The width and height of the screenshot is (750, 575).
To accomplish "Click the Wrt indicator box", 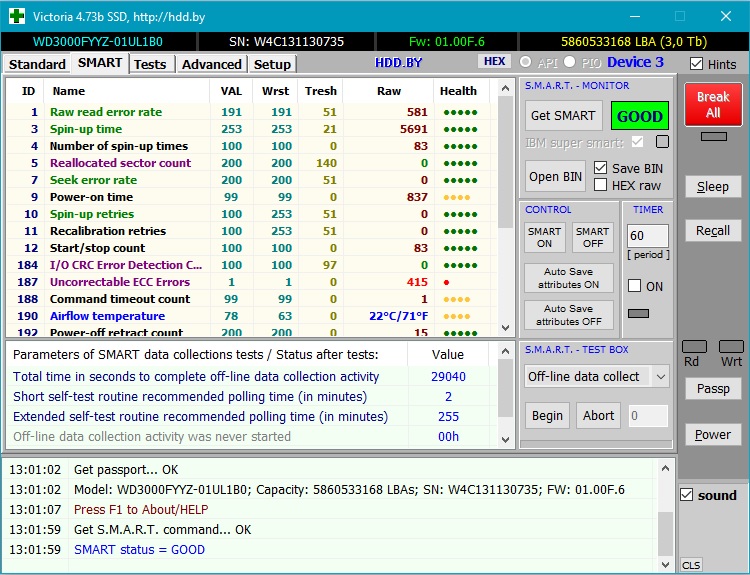I will pyautogui.click(x=731, y=346).
